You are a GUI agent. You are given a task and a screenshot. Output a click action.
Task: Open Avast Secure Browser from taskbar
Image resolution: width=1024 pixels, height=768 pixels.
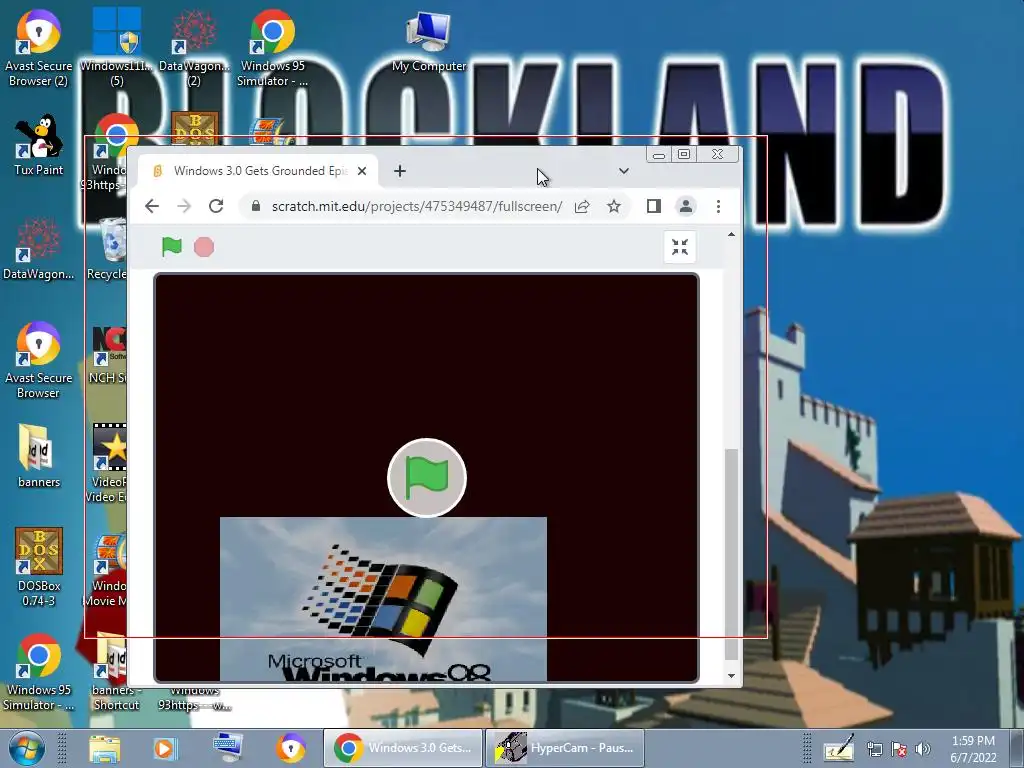[291, 748]
